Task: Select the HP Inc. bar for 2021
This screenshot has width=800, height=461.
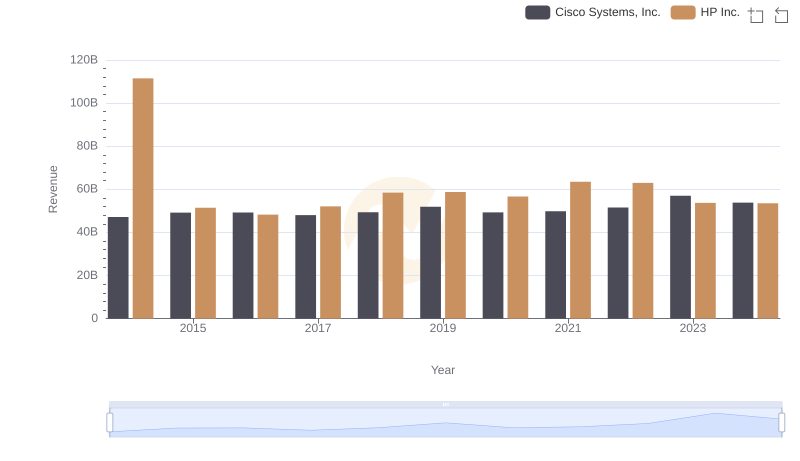Action: [581, 250]
